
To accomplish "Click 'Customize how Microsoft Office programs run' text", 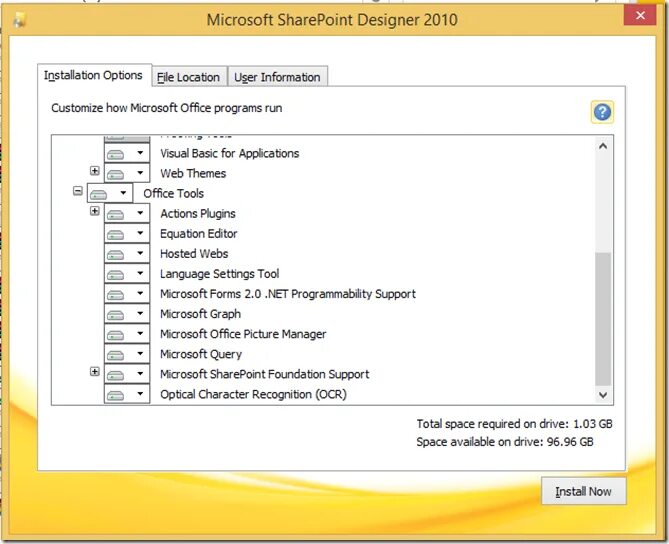I will click(x=167, y=108).
